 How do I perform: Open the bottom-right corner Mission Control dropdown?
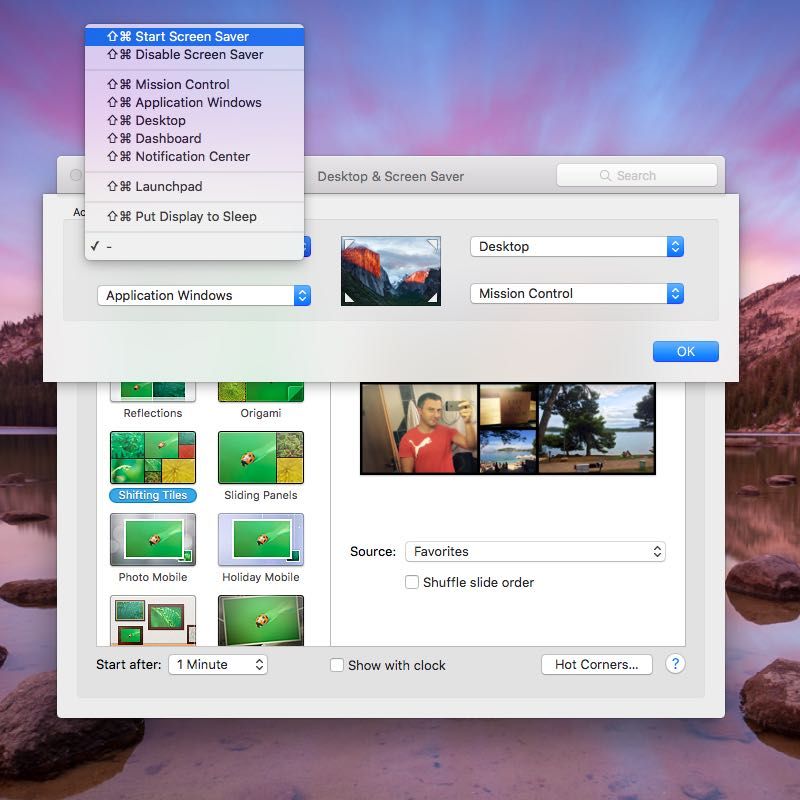[x=577, y=293]
